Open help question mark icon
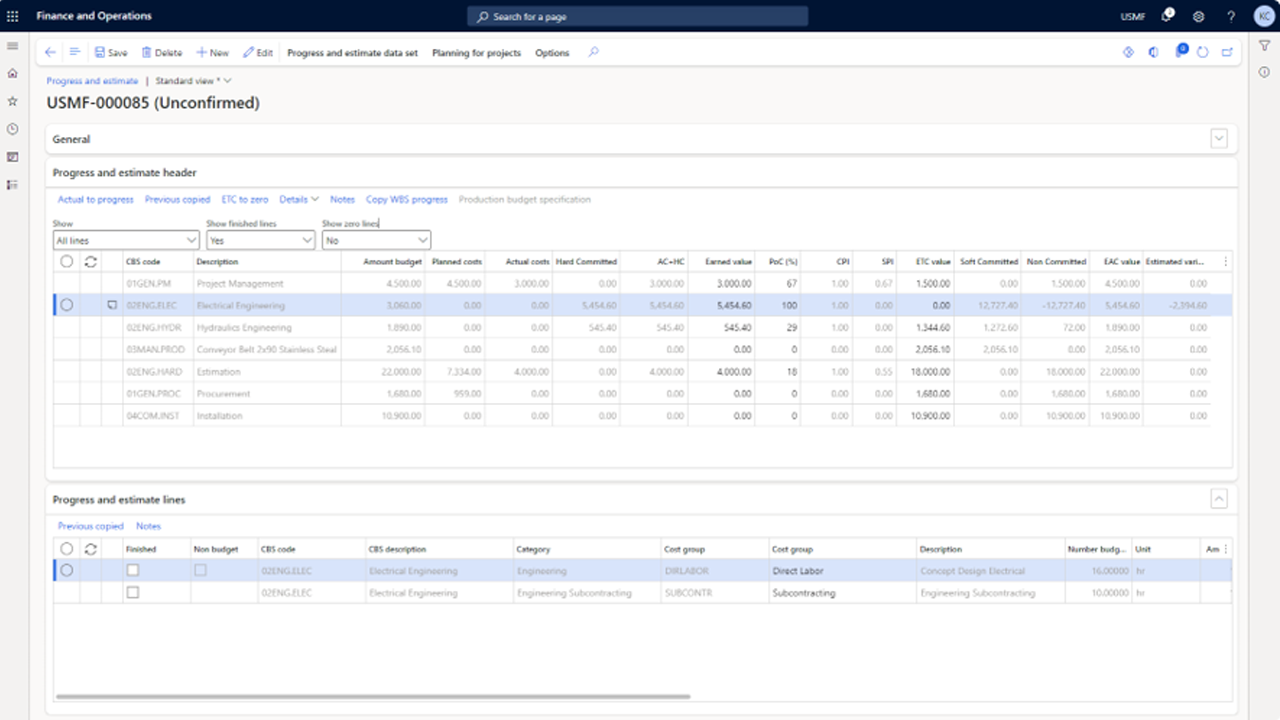 point(1231,16)
